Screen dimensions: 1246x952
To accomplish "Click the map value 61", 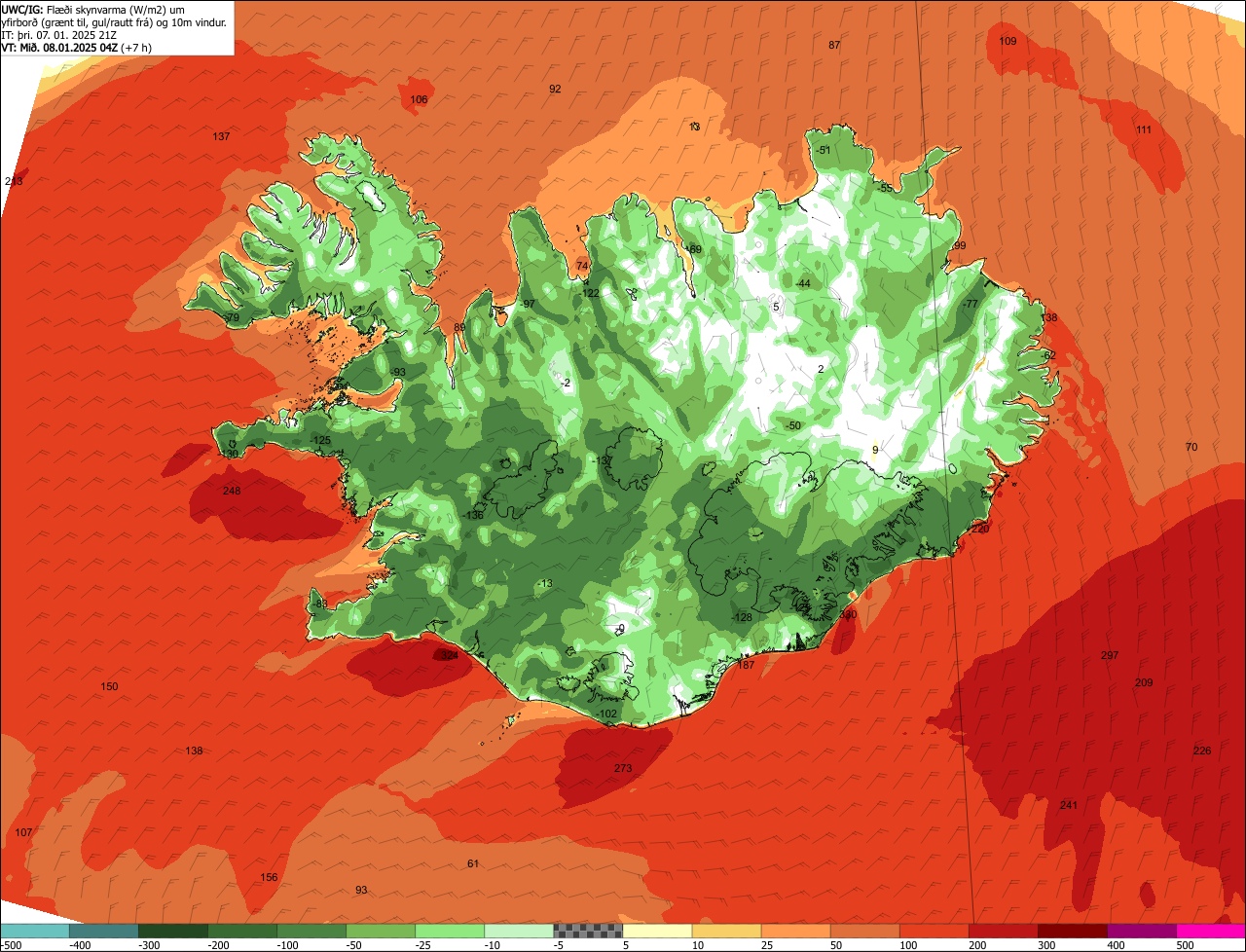I will tap(473, 863).
